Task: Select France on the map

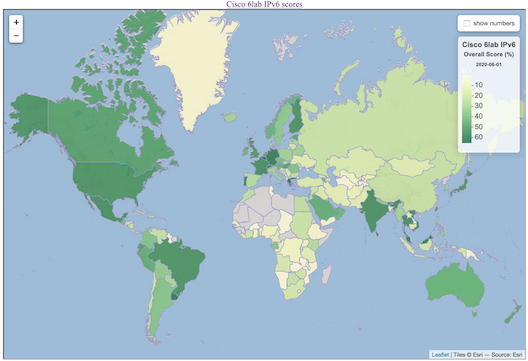Action: pos(260,167)
